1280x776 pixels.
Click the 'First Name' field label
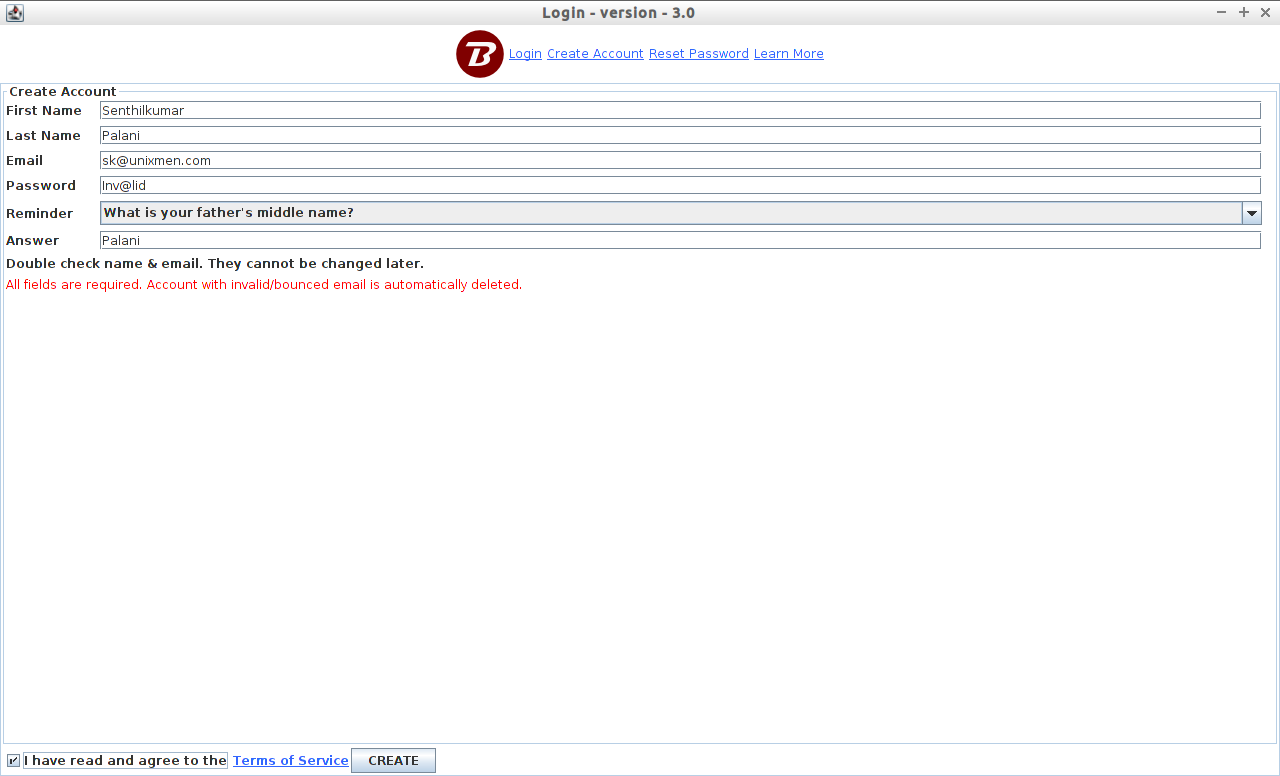pyautogui.click(x=44, y=110)
